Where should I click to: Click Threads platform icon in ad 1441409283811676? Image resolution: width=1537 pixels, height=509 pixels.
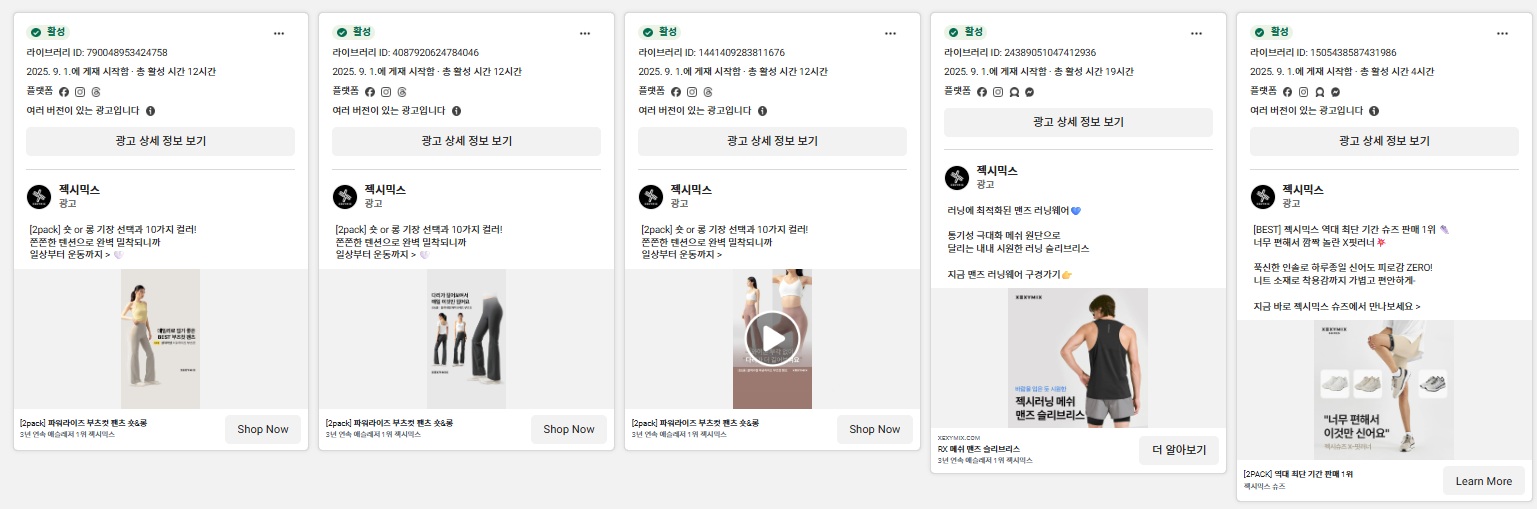708,91
